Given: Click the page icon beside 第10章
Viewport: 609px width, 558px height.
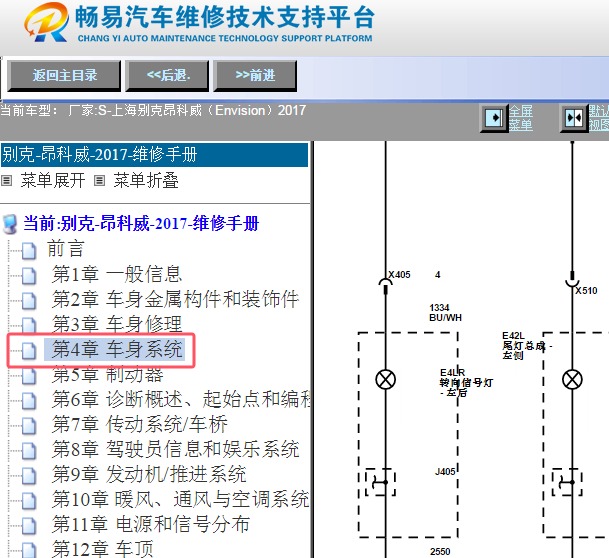Looking at the screenshot, I should (x=29, y=501).
